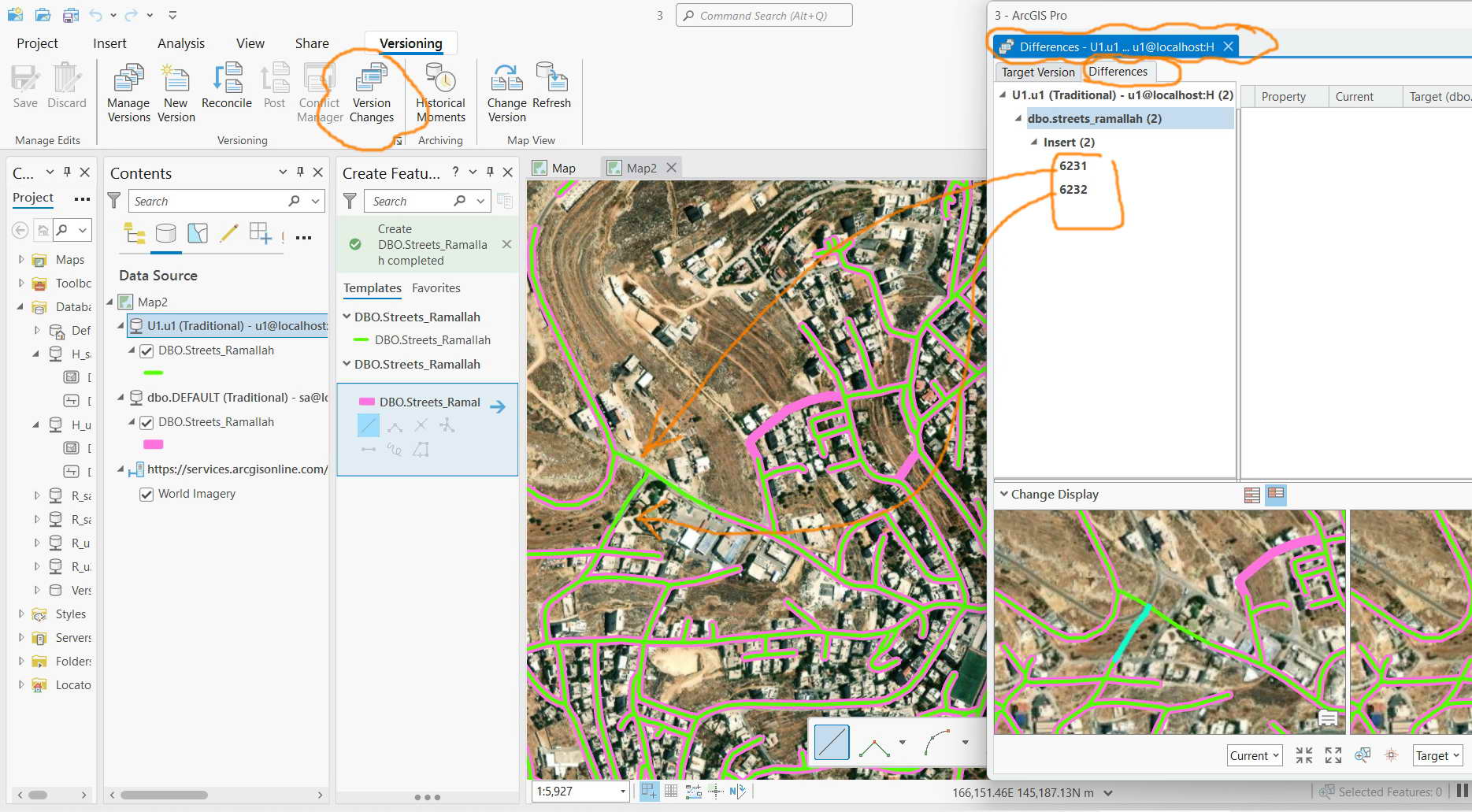The image size is (1472, 812).
Task: Dismiss the Create completed notification
Action: tap(506, 244)
